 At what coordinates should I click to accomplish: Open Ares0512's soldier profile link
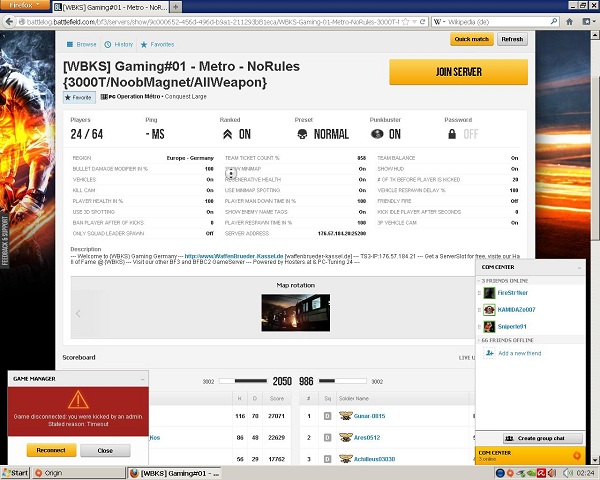[367, 438]
